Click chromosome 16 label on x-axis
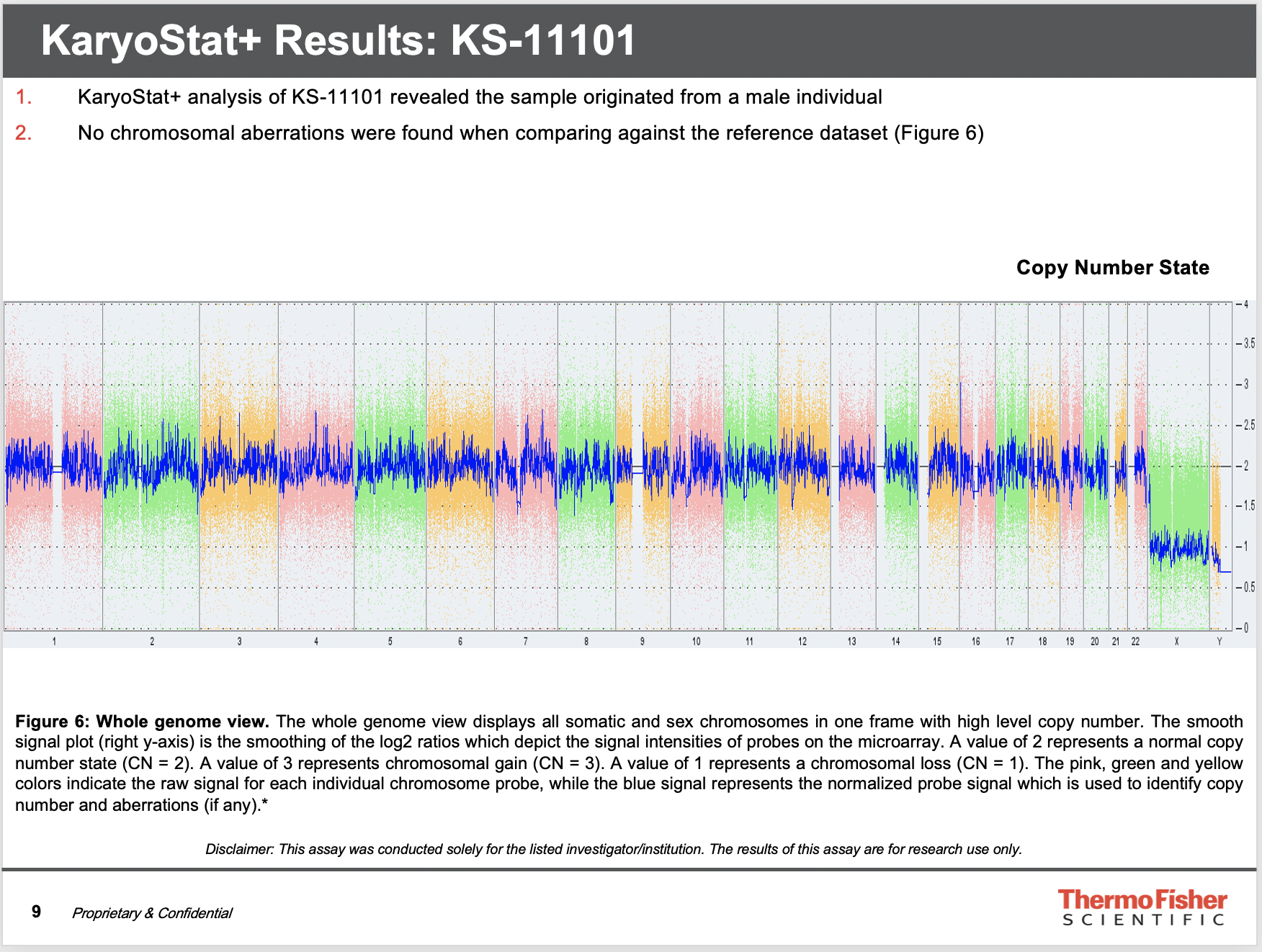The height and width of the screenshot is (952, 1262). click(x=976, y=641)
